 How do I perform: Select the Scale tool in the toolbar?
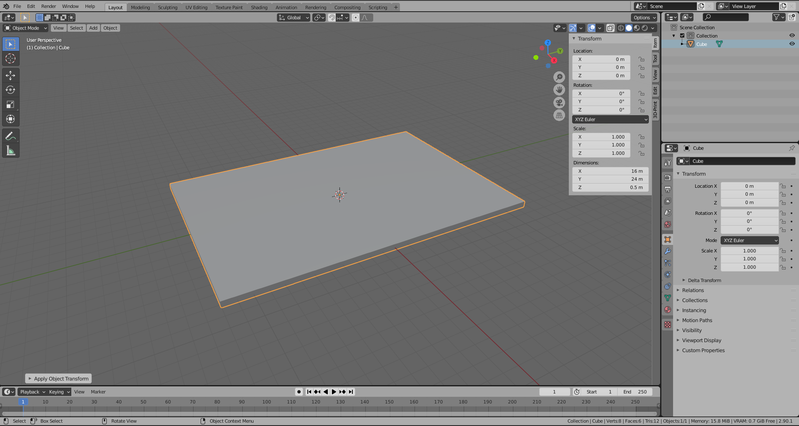(x=10, y=105)
